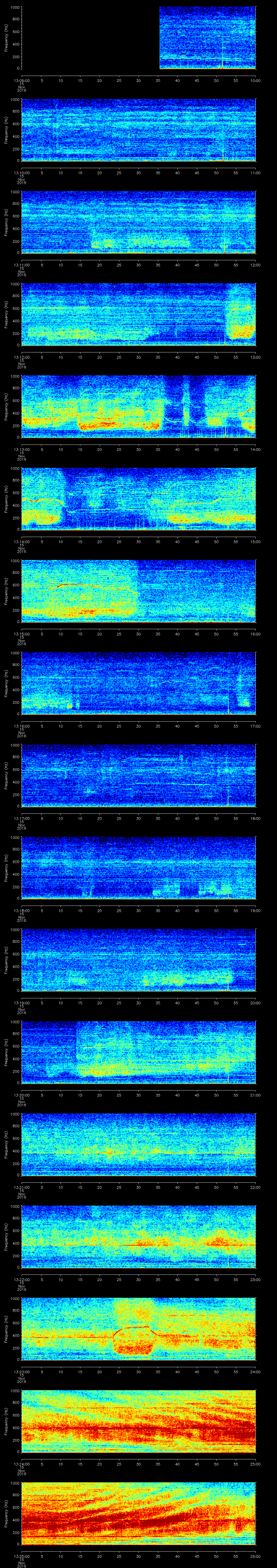Click the spectrogram panel starting at 13:24:00
Viewport: 277px width, 1568px height.
point(138,1421)
